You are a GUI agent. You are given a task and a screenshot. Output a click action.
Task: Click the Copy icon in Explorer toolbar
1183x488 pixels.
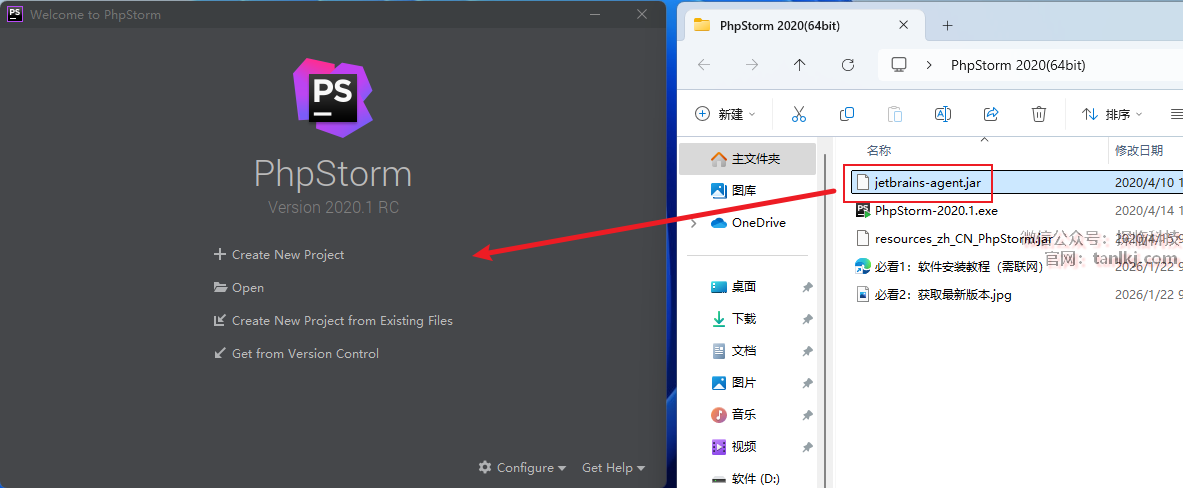coord(847,114)
